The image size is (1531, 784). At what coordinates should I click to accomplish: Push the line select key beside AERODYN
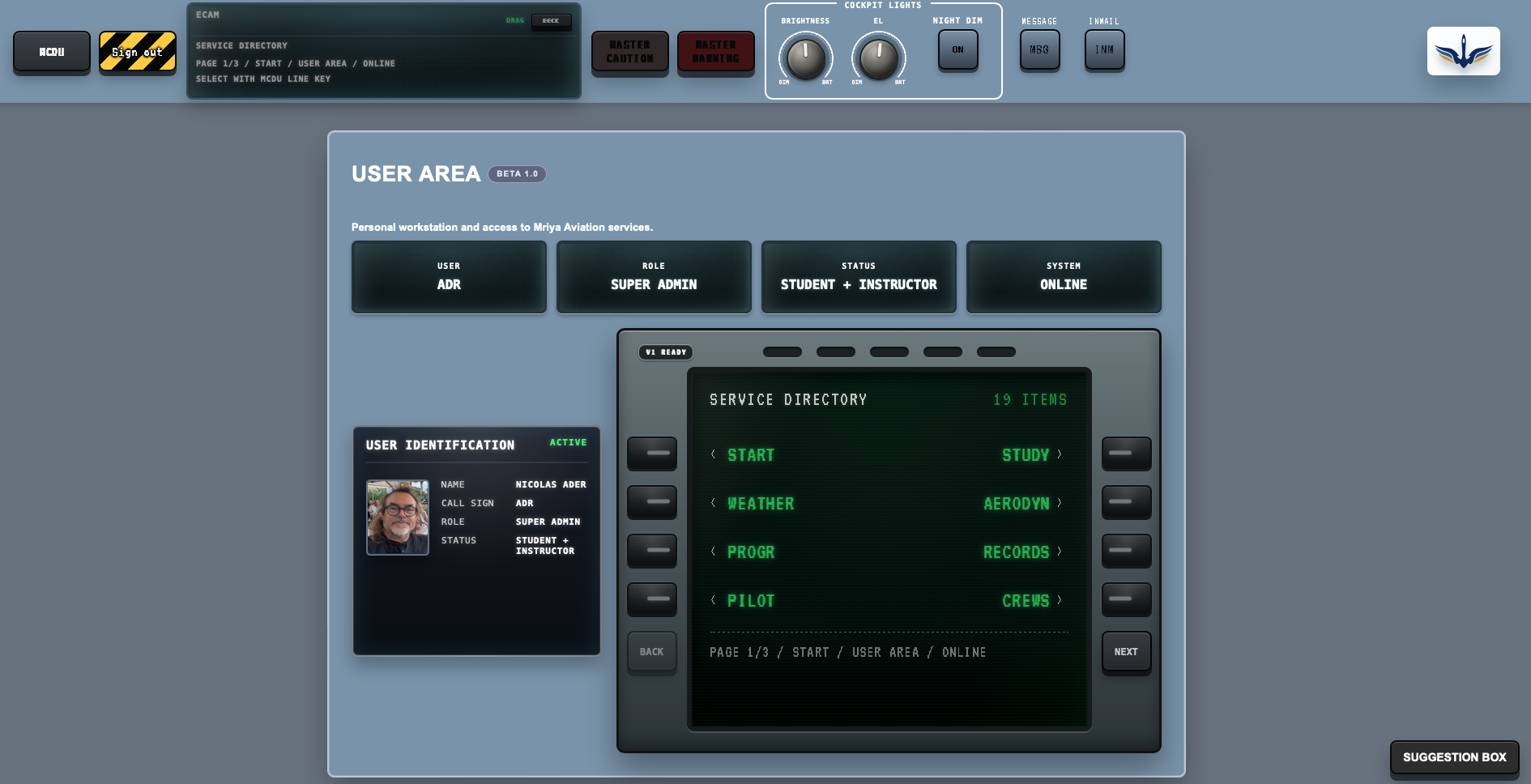point(1126,502)
